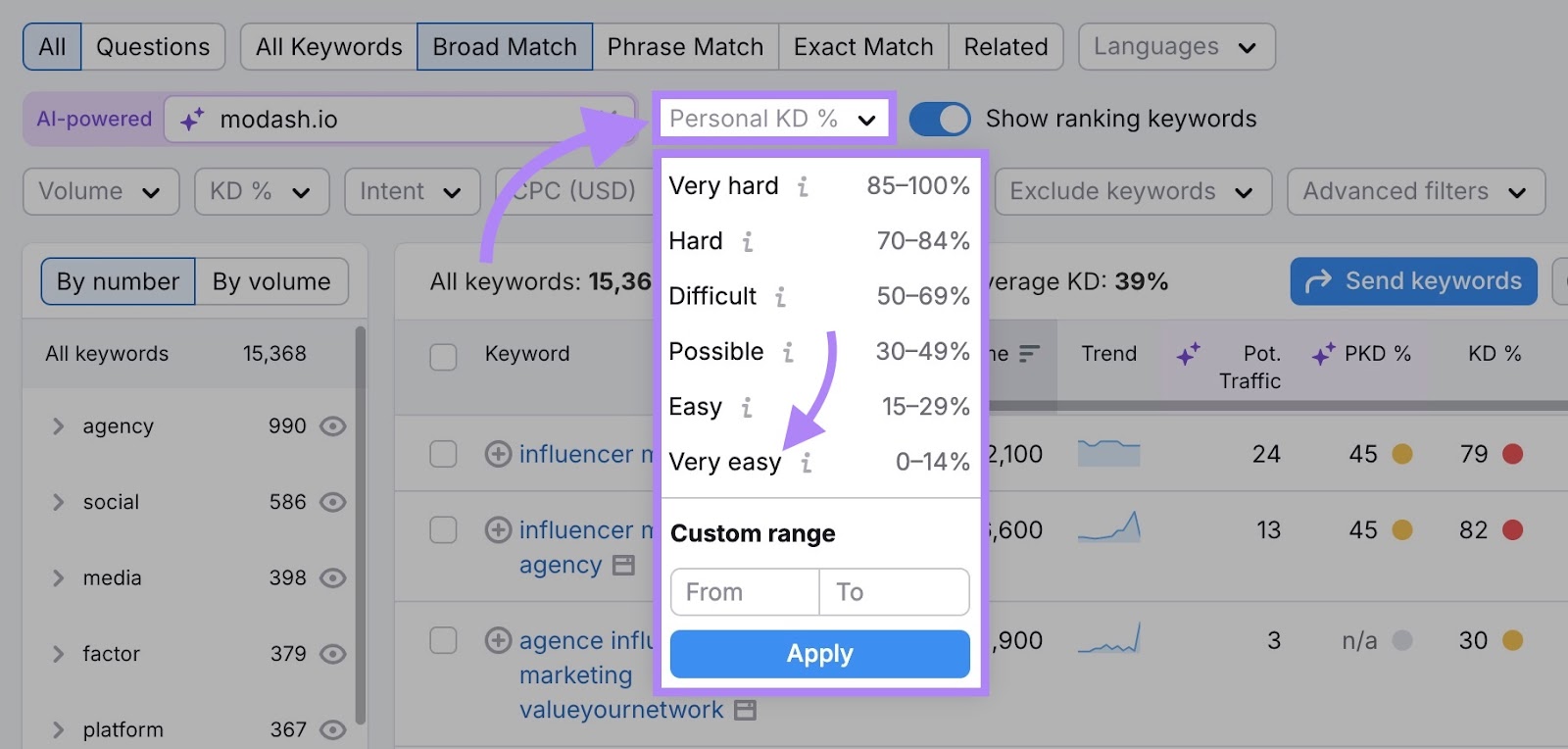The image size is (1568, 749).
Task: Toggle the Show ranking keywords switch
Action: pos(939,119)
